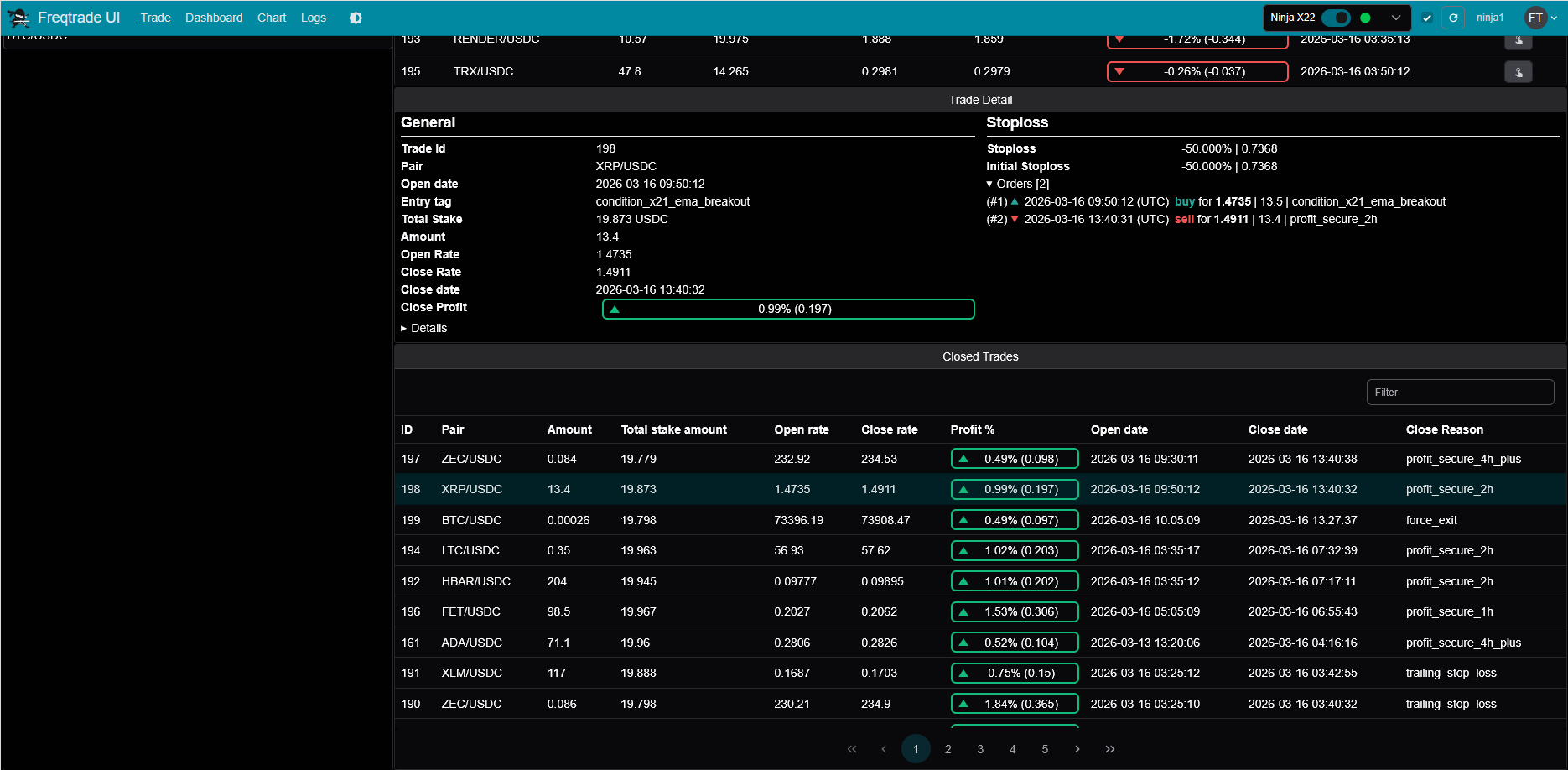This screenshot has height=770, width=1568.
Task: Toggle the light/dark theme icon
Action: point(356,18)
